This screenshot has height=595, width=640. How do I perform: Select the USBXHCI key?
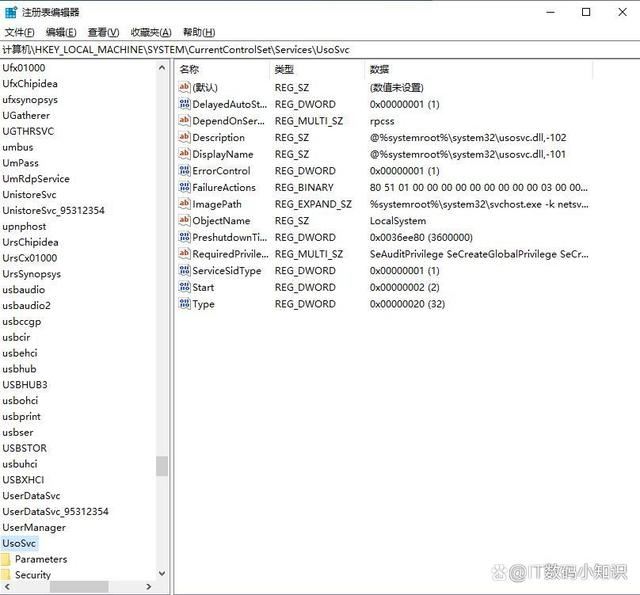23,480
